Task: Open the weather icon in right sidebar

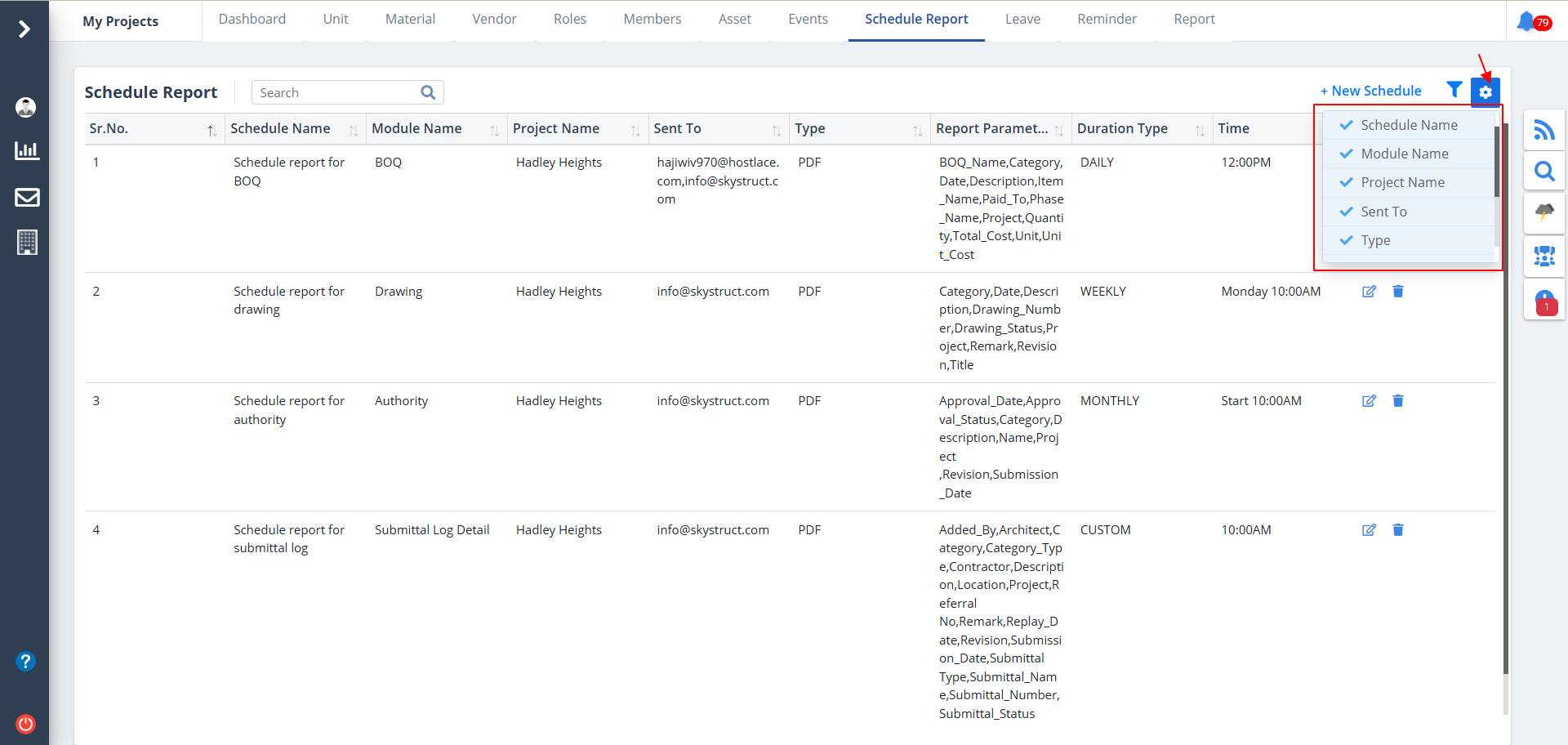Action: coord(1543,213)
